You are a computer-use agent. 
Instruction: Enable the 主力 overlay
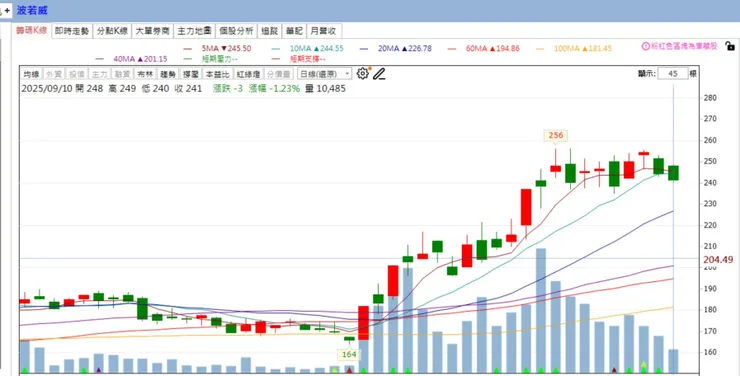point(100,74)
